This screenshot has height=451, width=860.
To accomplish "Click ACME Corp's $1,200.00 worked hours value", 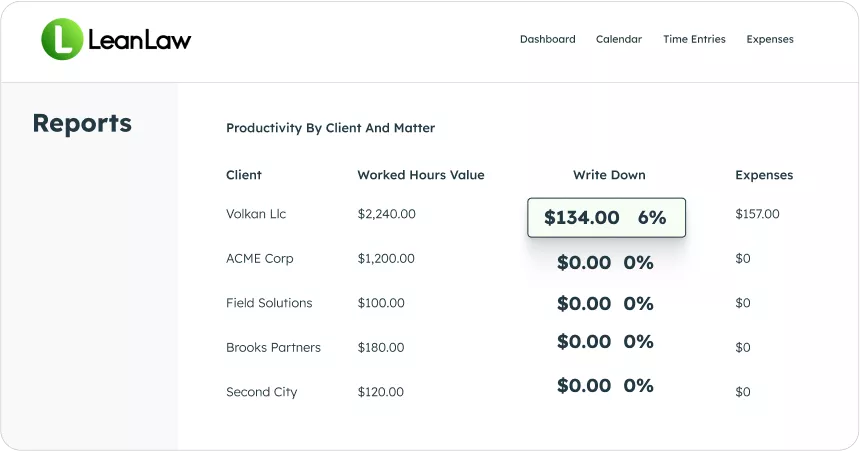I will coord(386,259).
